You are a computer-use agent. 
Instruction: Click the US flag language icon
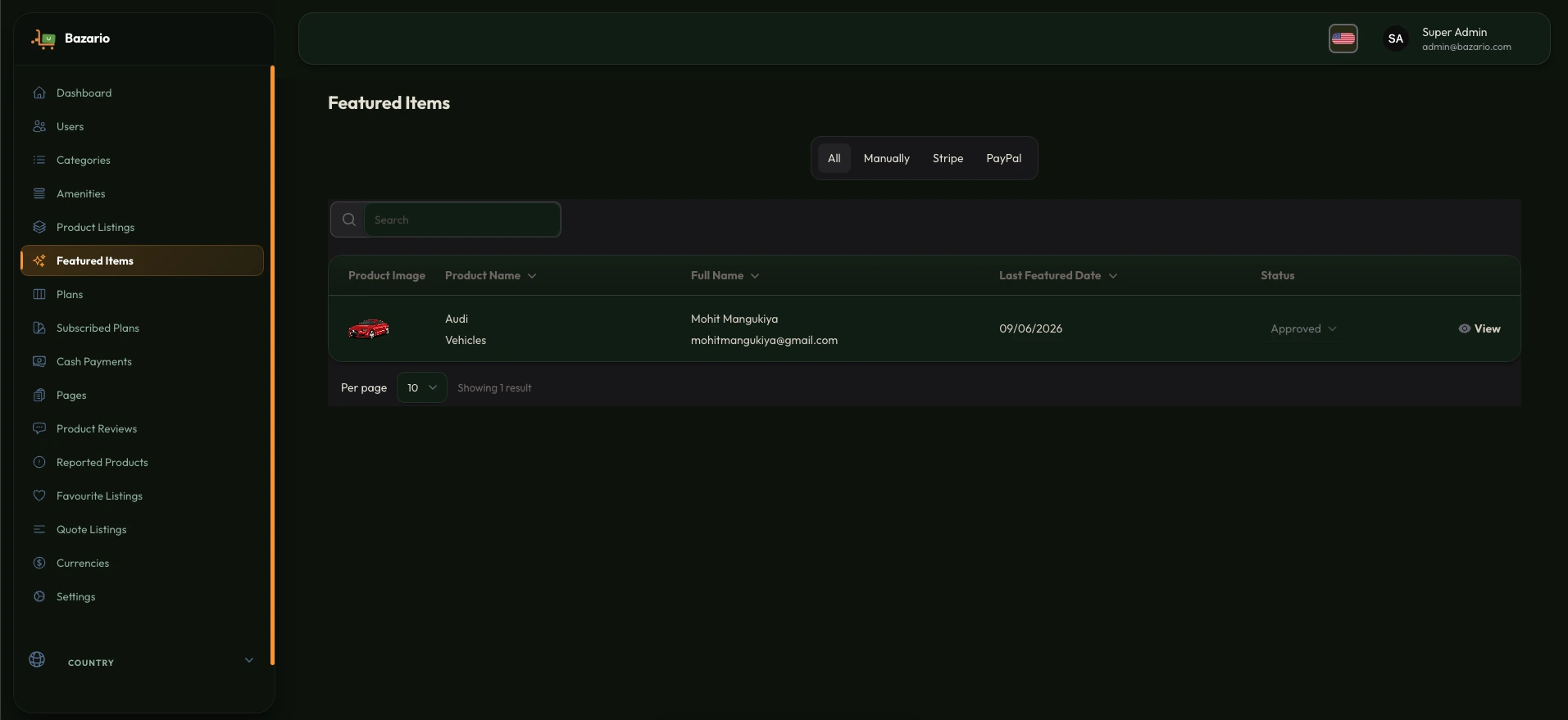pyautogui.click(x=1343, y=38)
